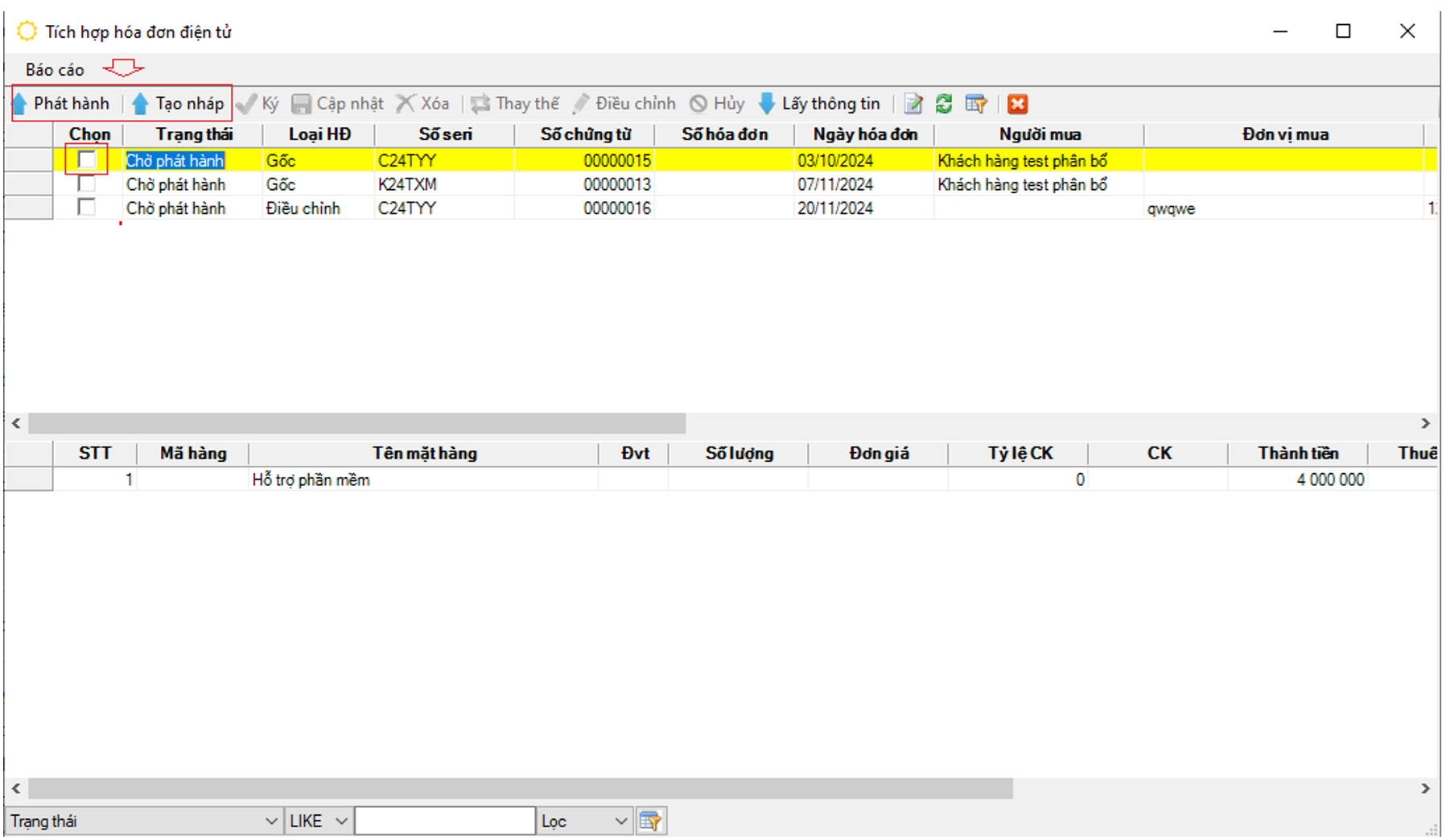Select the Hỗ trợ phần mềm item row

pyautogui.click(x=311, y=480)
